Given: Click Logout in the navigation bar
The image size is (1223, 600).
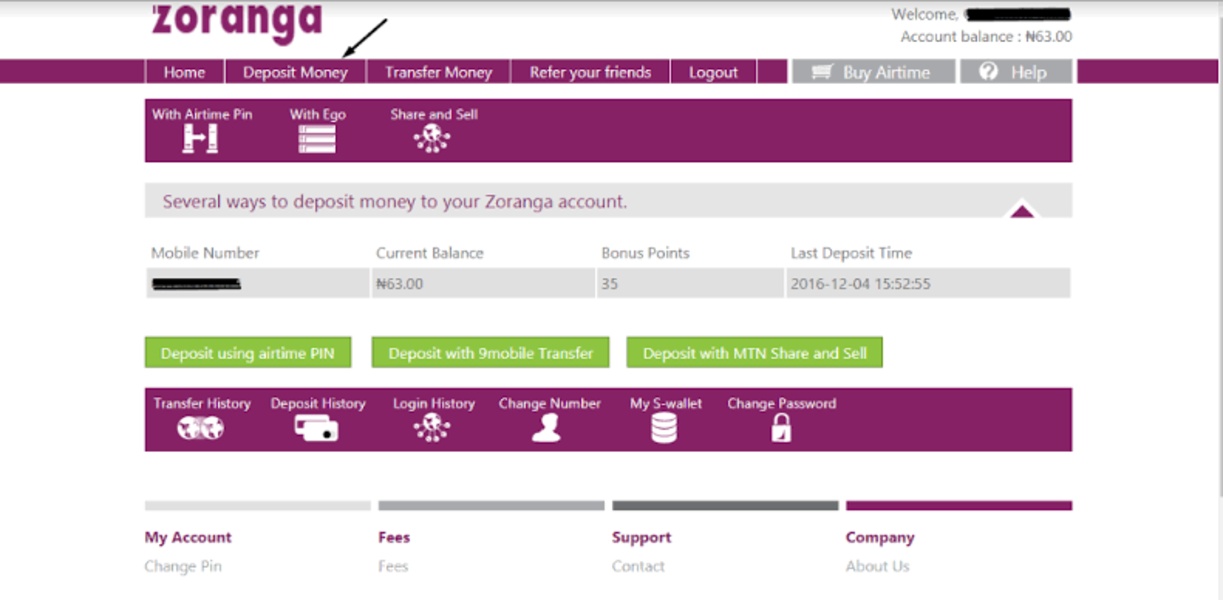Looking at the screenshot, I should [713, 72].
